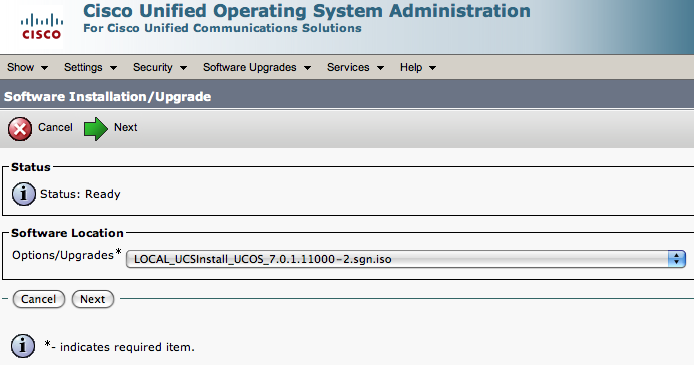This screenshot has width=694, height=365.
Task: Click the dropdown stepper arrows for Options/Upgrades
Action: pyautogui.click(x=677, y=259)
